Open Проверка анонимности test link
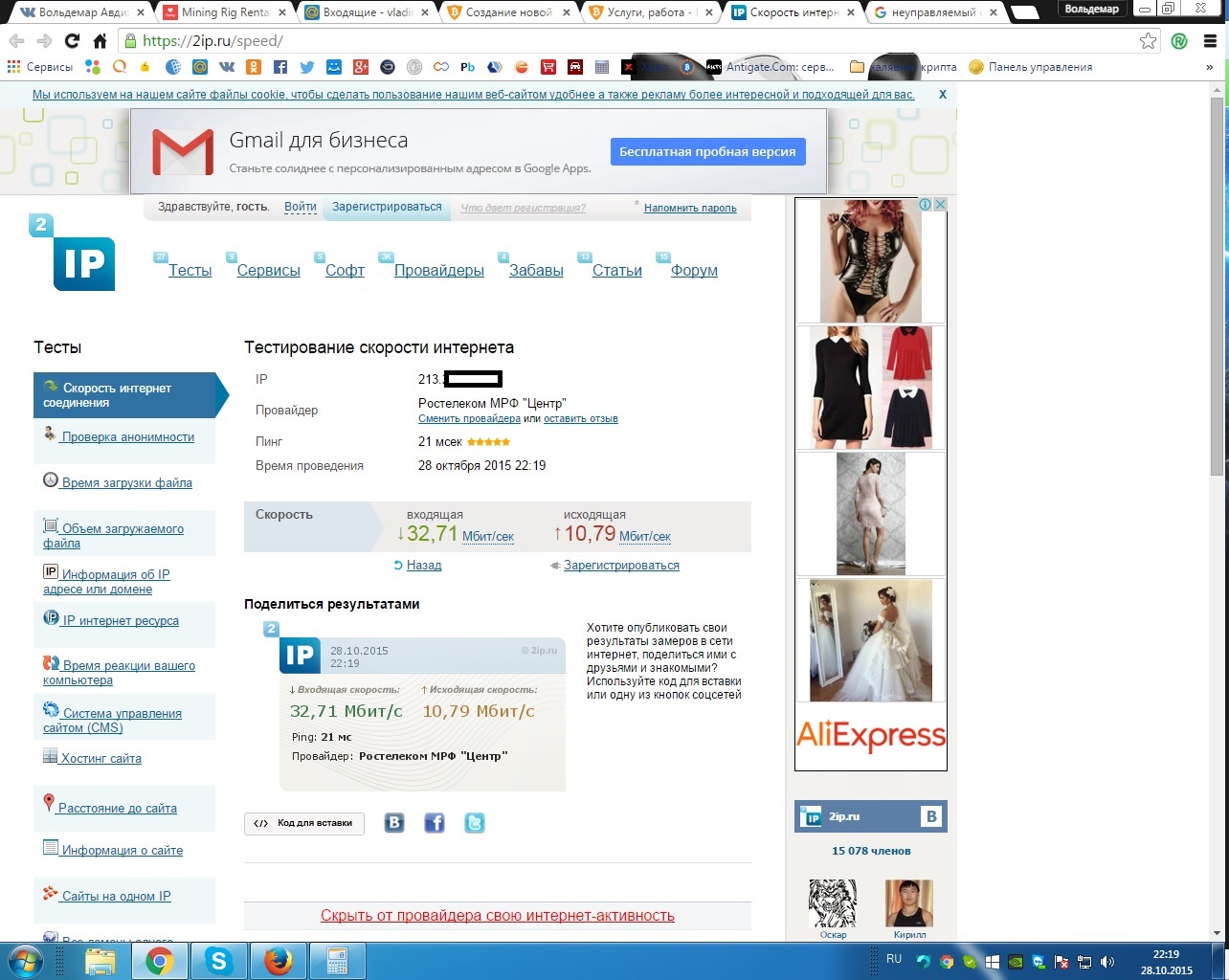 point(127,437)
